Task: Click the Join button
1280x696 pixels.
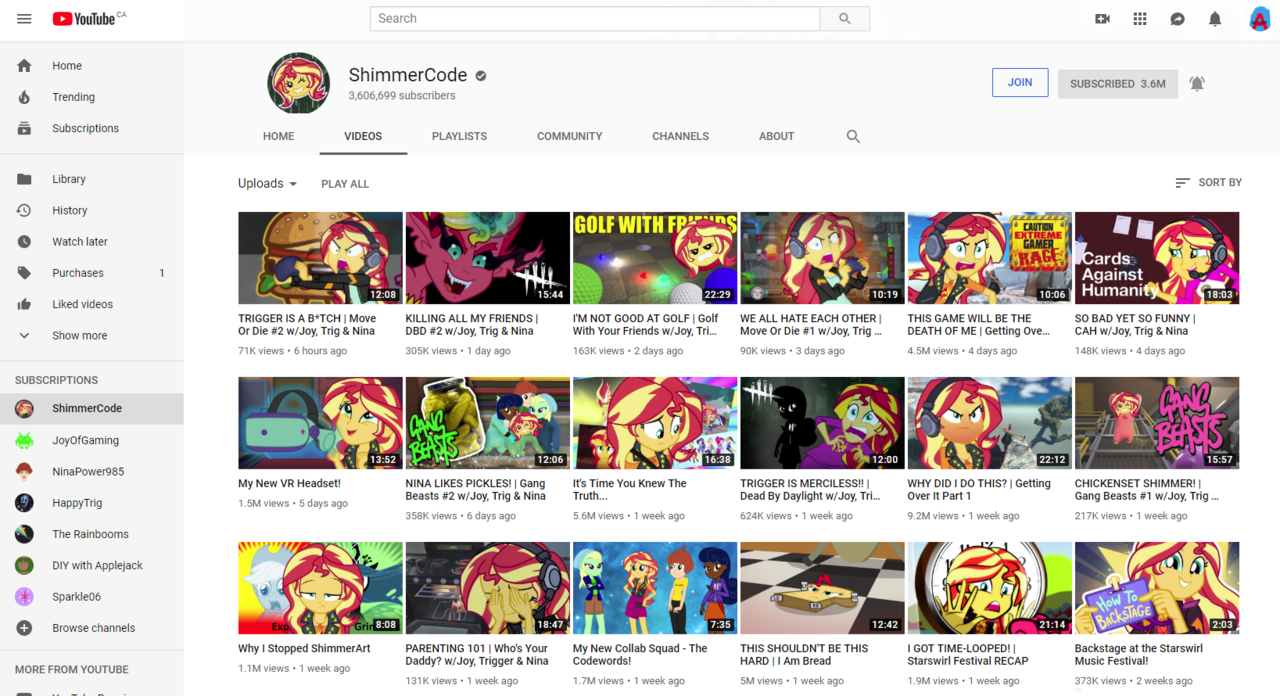Action: pos(1020,83)
